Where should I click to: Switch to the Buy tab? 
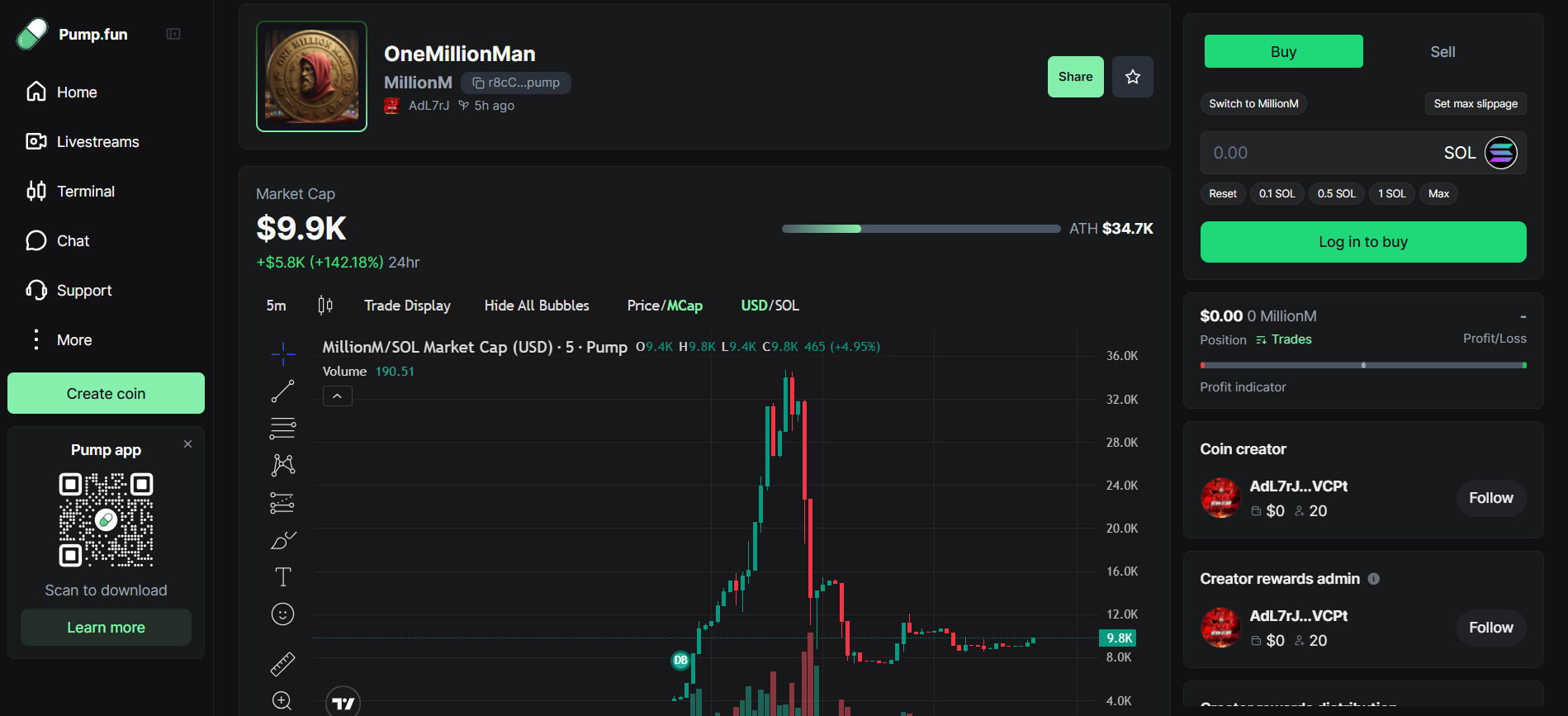[1283, 51]
